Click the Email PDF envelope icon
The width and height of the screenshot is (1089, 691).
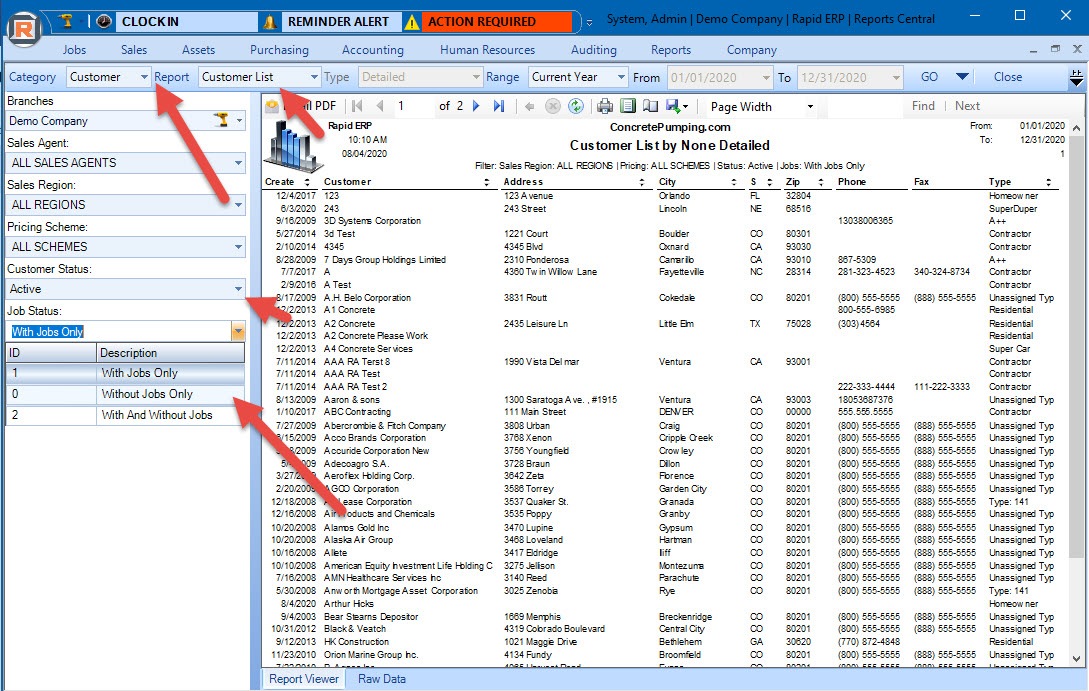(272, 106)
